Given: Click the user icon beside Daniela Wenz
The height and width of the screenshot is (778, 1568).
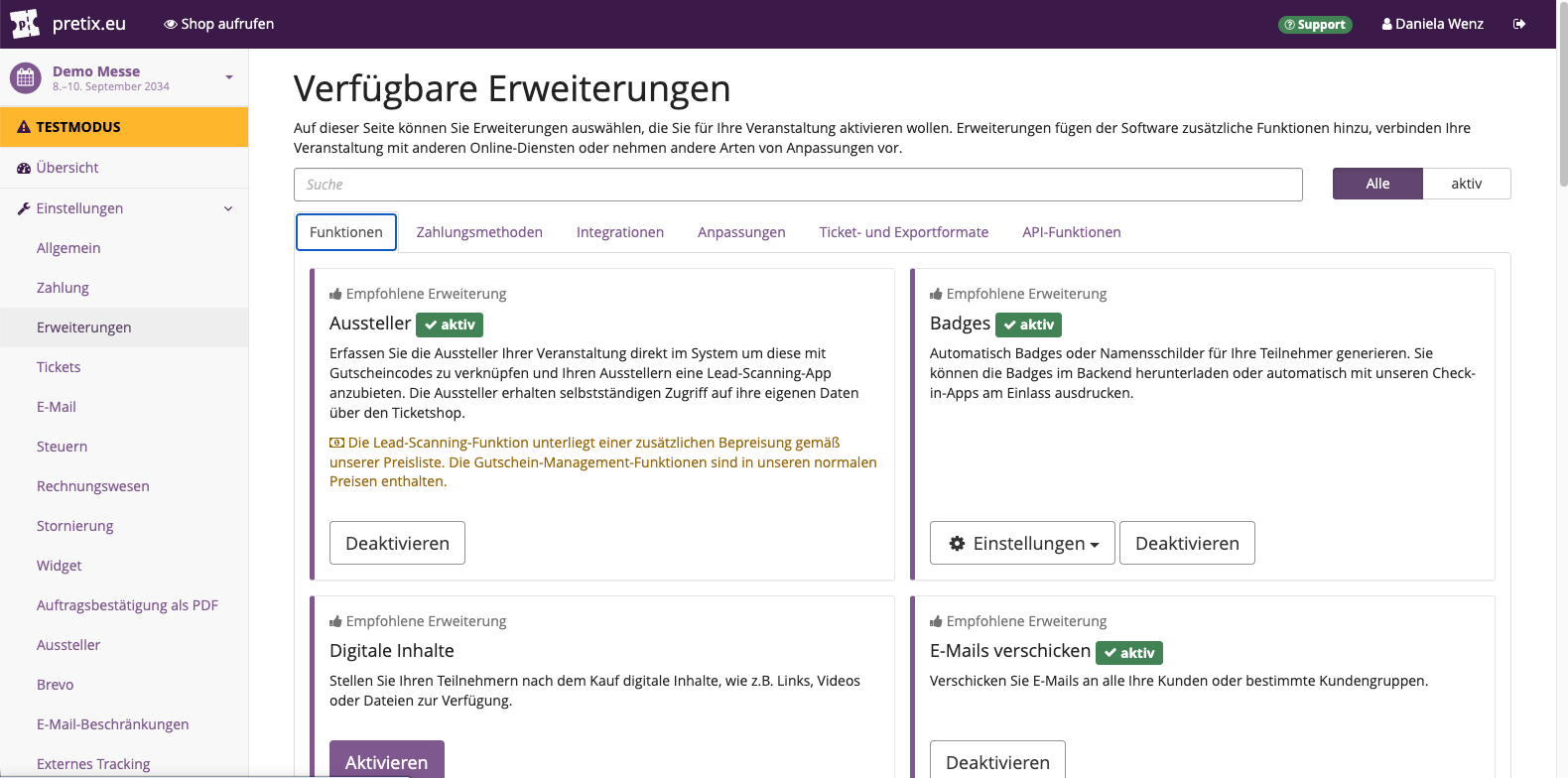Looking at the screenshot, I should [x=1387, y=24].
